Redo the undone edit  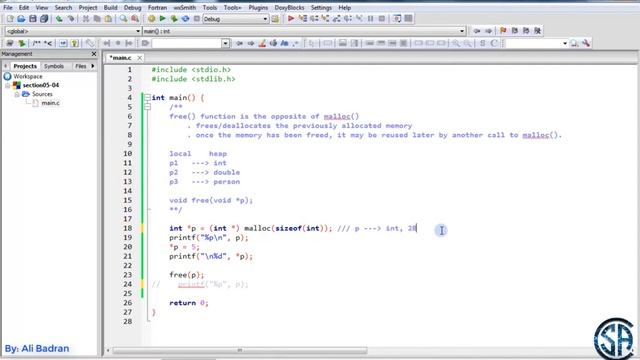coord(71,19)
